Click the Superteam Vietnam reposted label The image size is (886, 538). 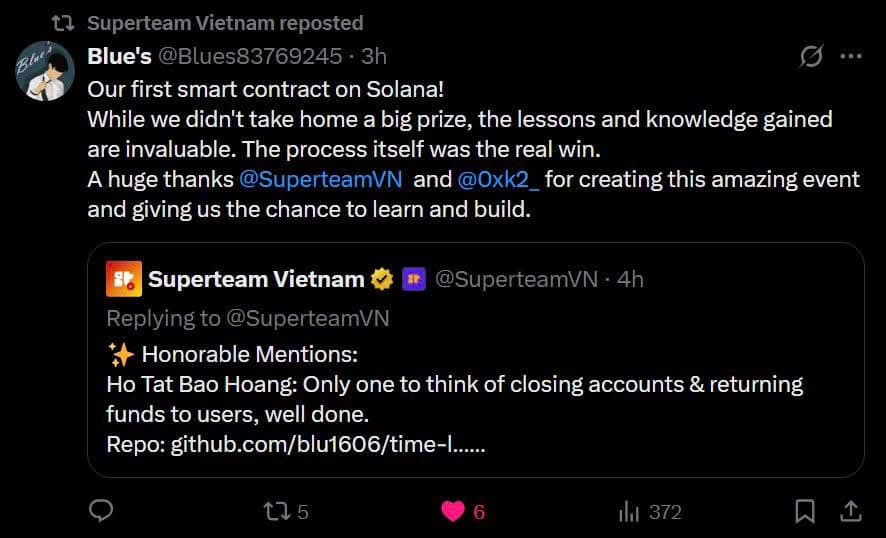pyautogui.click(x=225, y=22)
